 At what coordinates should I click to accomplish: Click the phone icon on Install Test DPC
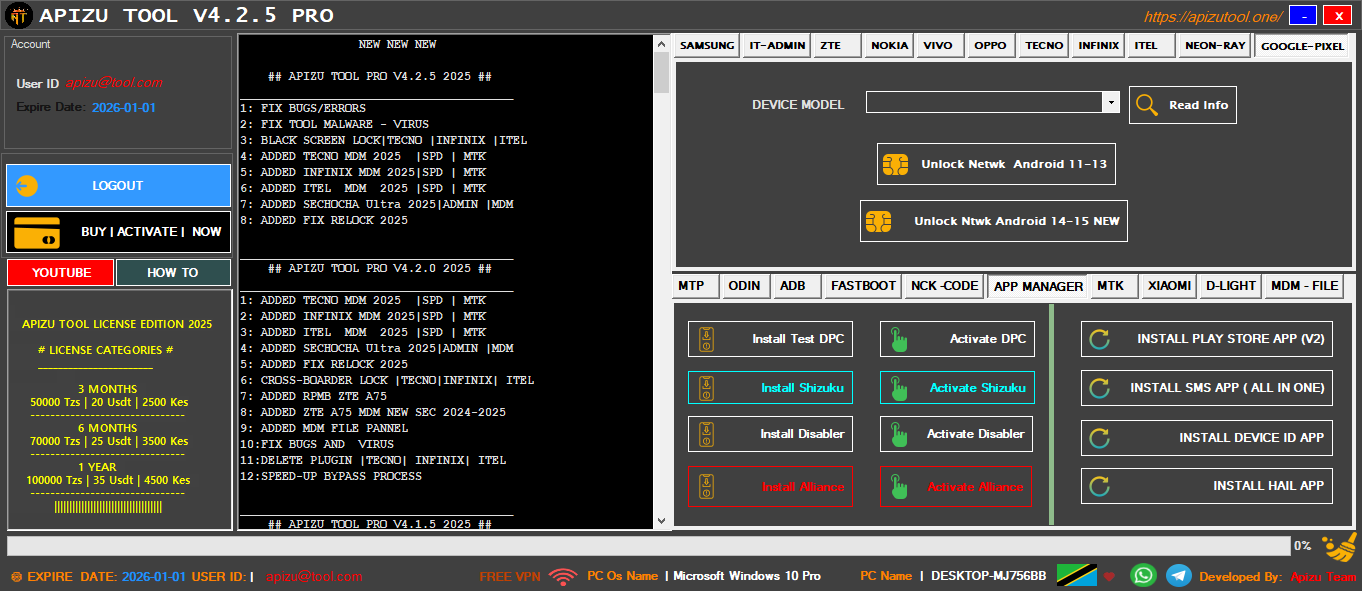click(x=706, y=339)
